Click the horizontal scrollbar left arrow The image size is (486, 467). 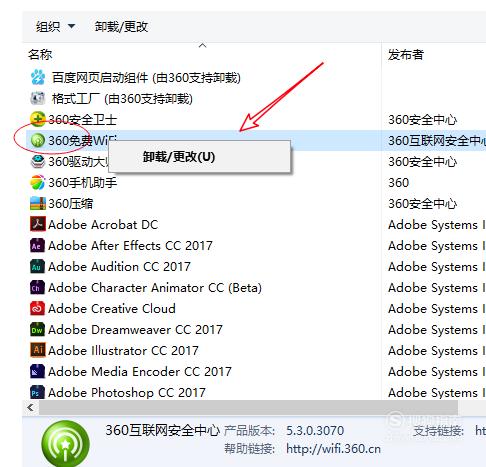(31, 407)
